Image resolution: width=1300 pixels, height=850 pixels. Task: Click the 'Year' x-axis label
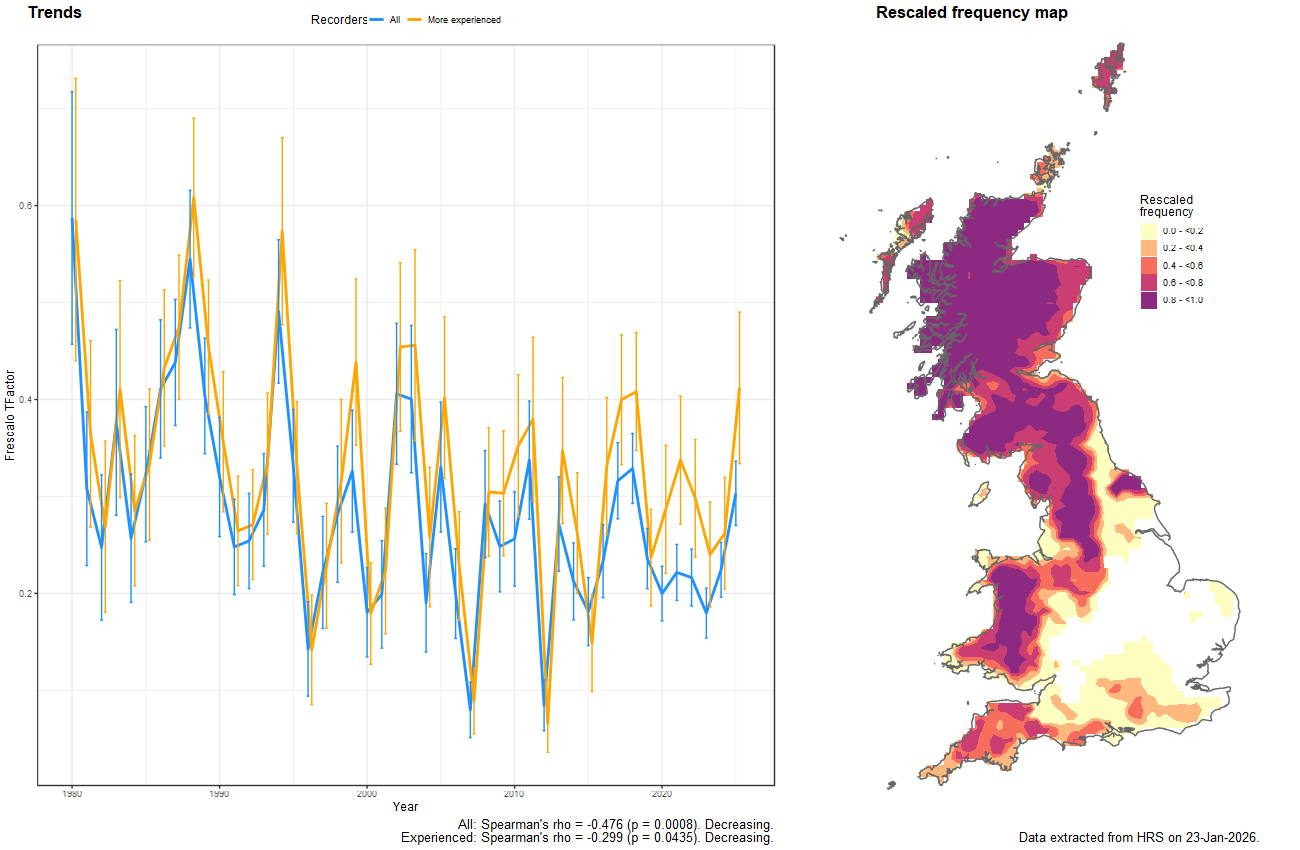click(x=406, y=806)
